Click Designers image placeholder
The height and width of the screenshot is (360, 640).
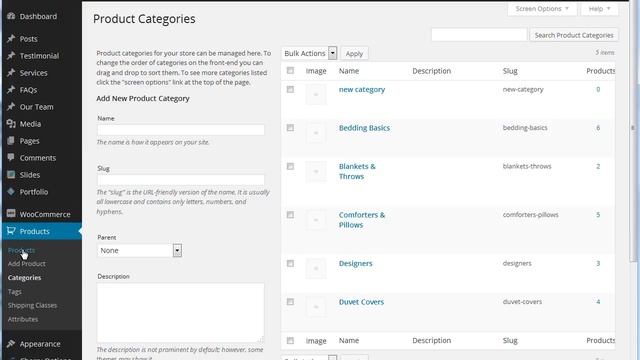[316, 269]
